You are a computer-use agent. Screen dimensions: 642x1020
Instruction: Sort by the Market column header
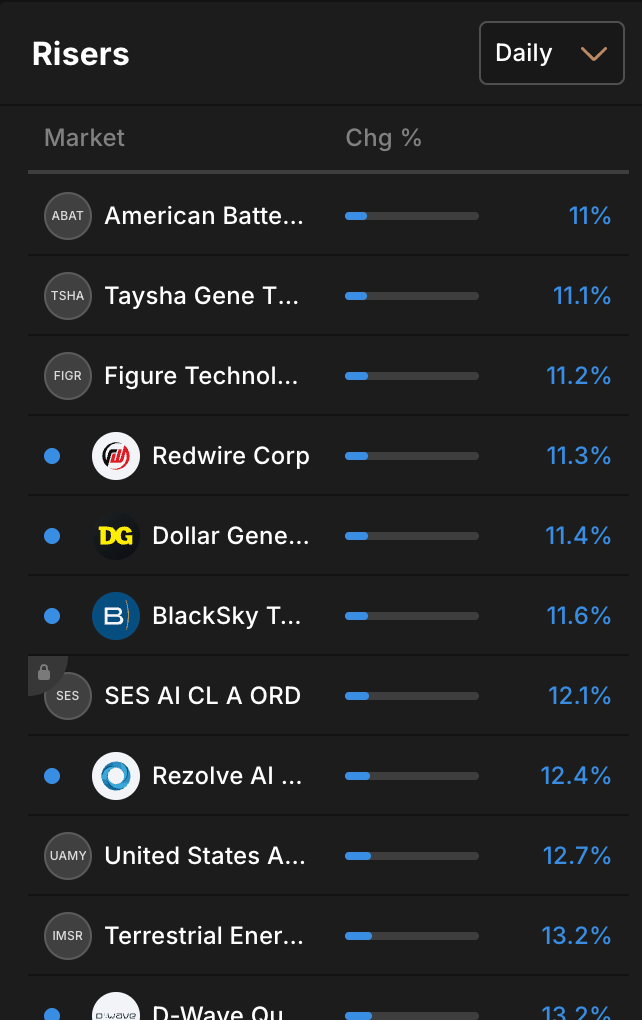coord(85,138)
